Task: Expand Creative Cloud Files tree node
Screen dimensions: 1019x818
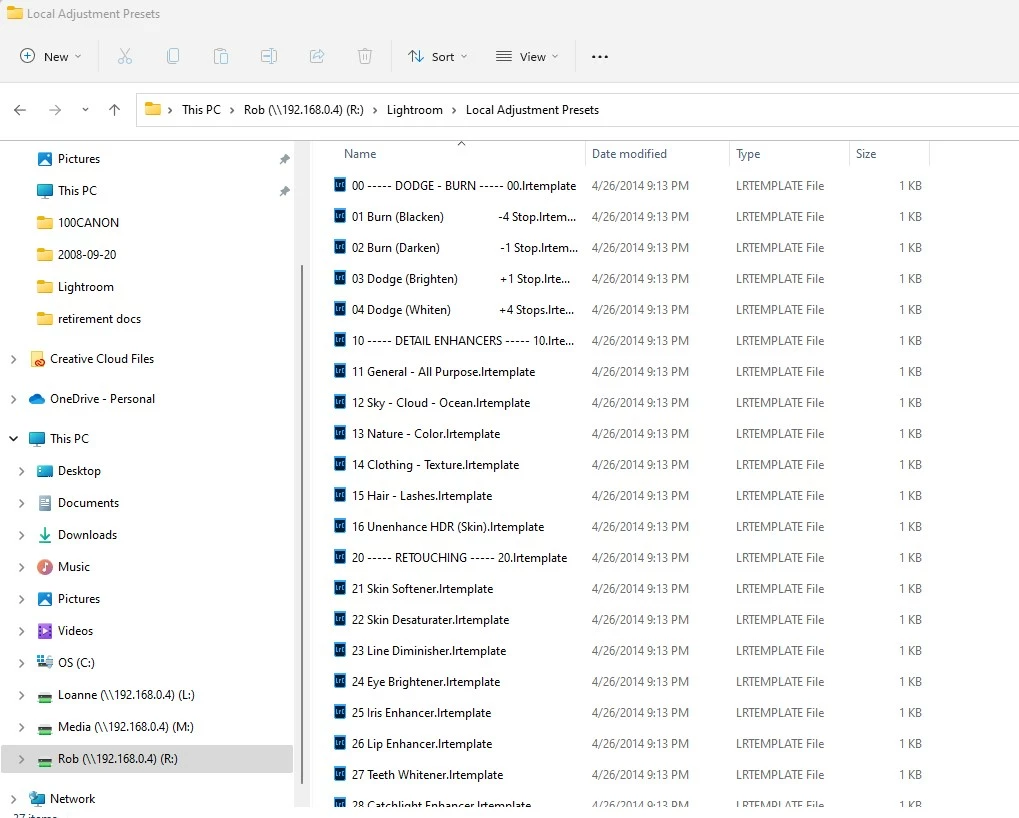Action: [x=14, y=359]
